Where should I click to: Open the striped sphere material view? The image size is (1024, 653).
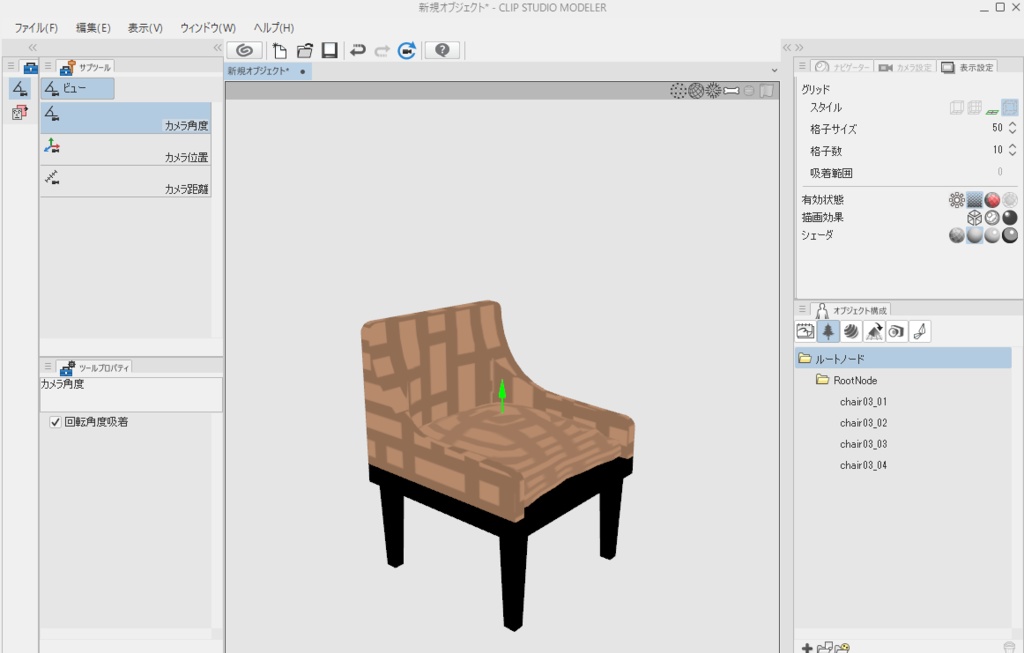(x=851, y=332)
